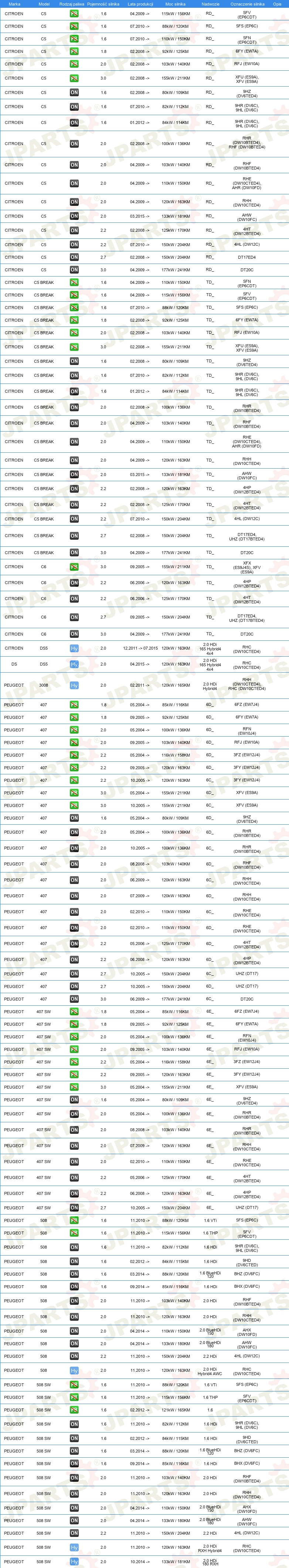Click the Marka column header

click(14, 4)
